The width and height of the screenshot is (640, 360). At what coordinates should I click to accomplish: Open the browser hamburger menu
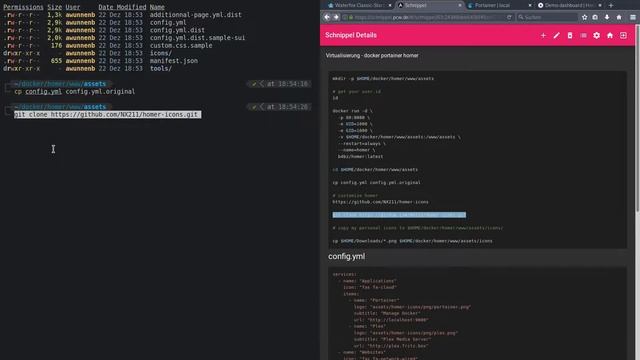(633, 17)
